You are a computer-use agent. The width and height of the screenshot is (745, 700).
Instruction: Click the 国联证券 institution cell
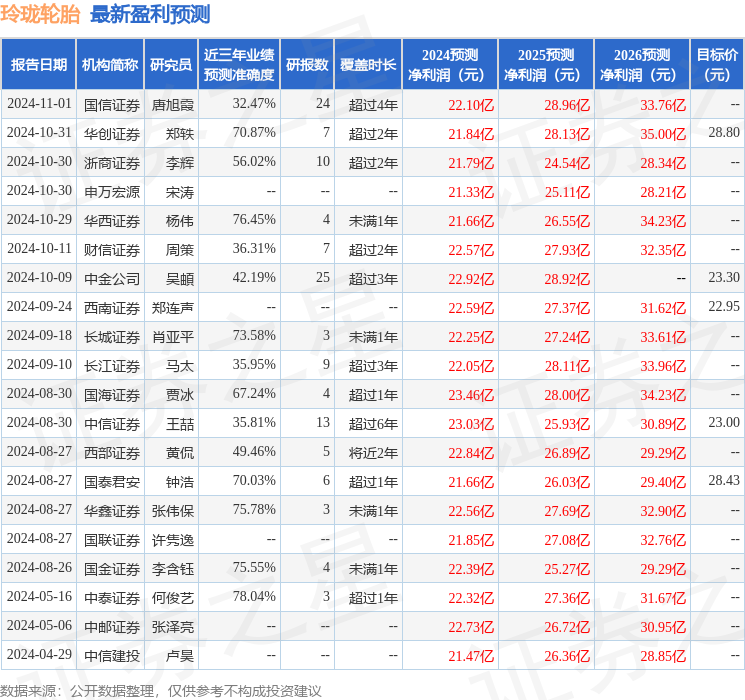pos(112,540)
